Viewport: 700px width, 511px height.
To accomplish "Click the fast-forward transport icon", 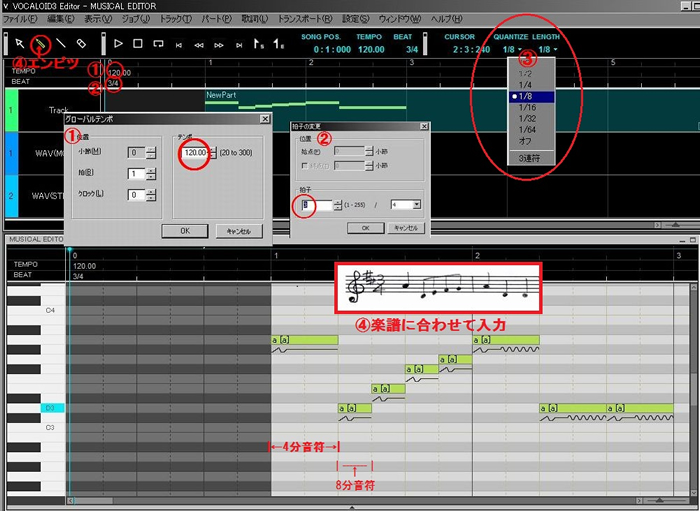I will point(221,44).
